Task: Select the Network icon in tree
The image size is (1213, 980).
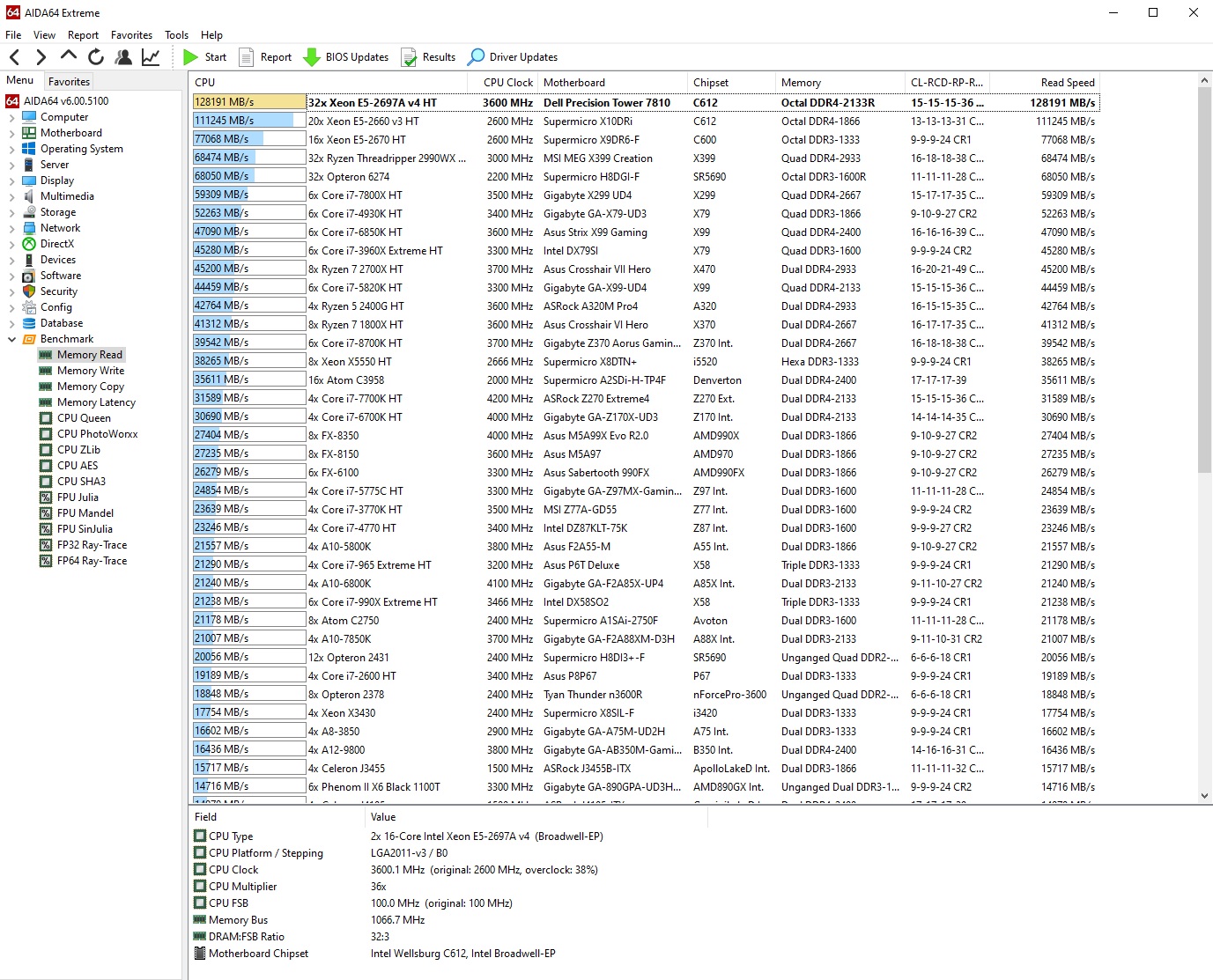Action: tap(29, 228)
